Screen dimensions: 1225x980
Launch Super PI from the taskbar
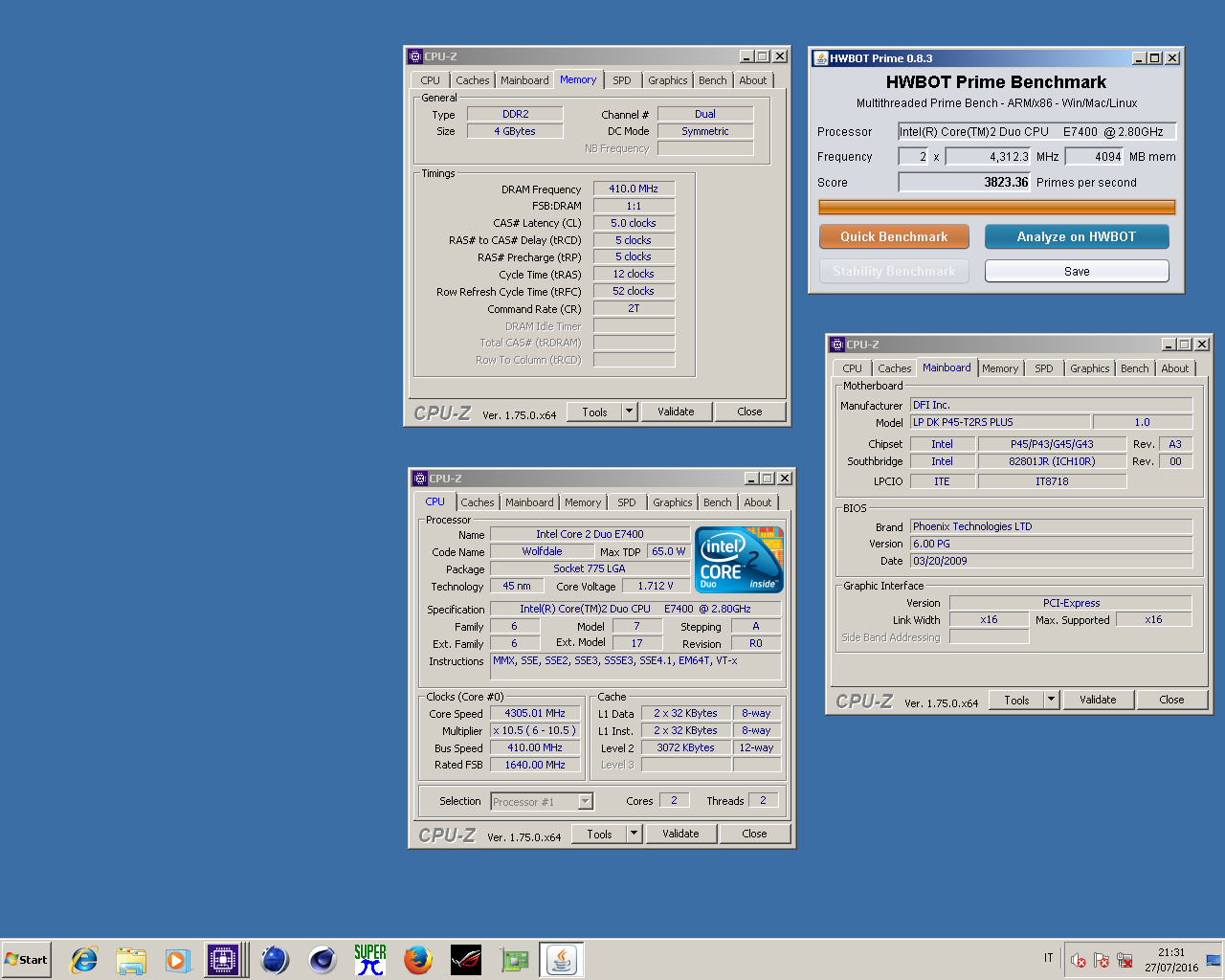(x=370, y=960)
